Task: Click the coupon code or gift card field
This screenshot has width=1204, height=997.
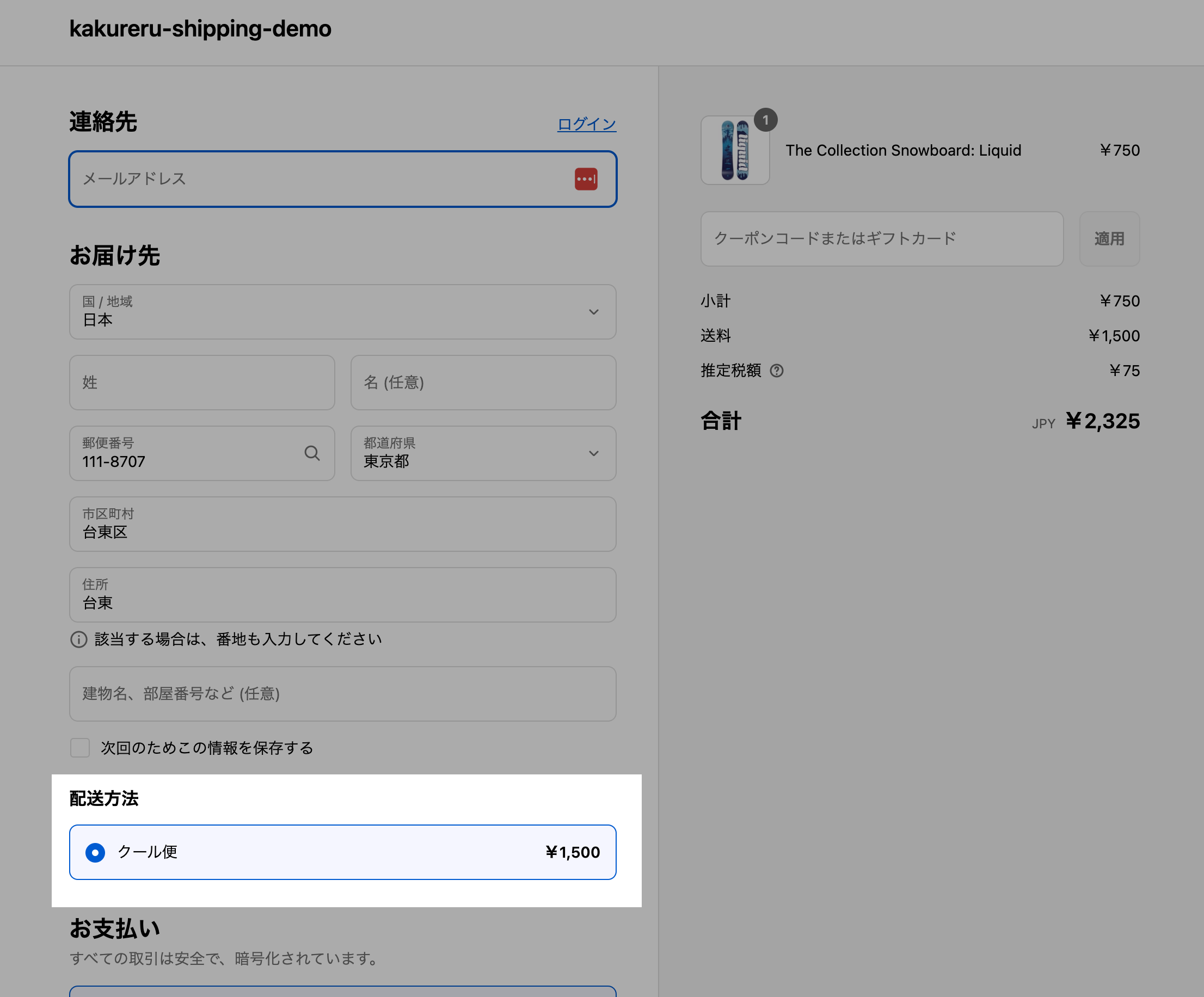Action: click(881, 238)
